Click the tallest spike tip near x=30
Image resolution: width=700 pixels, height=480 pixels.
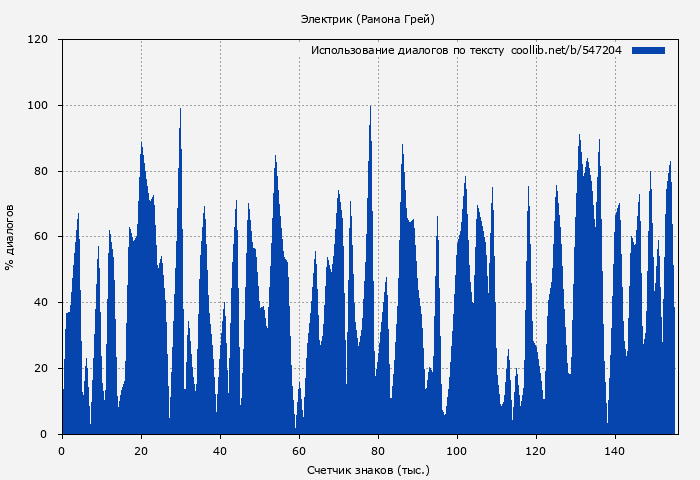(180, 109)
